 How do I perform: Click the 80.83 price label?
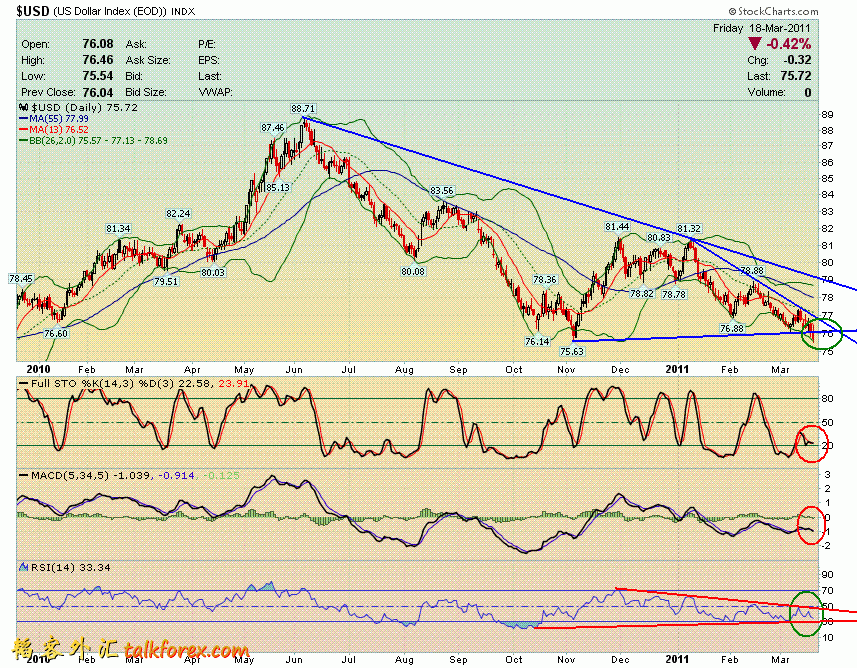tap(659, 237)
